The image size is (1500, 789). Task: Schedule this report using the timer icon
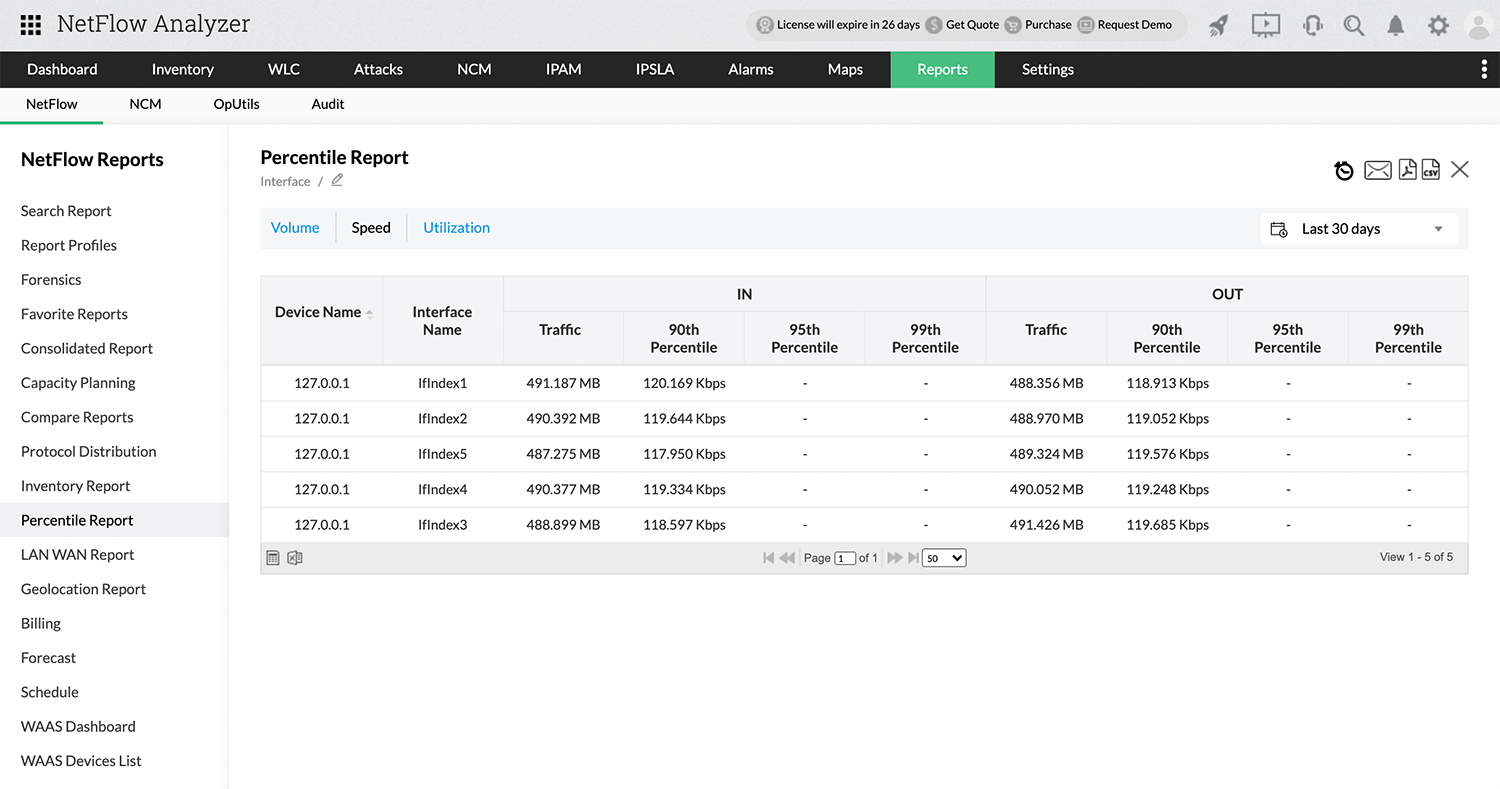1343,170
